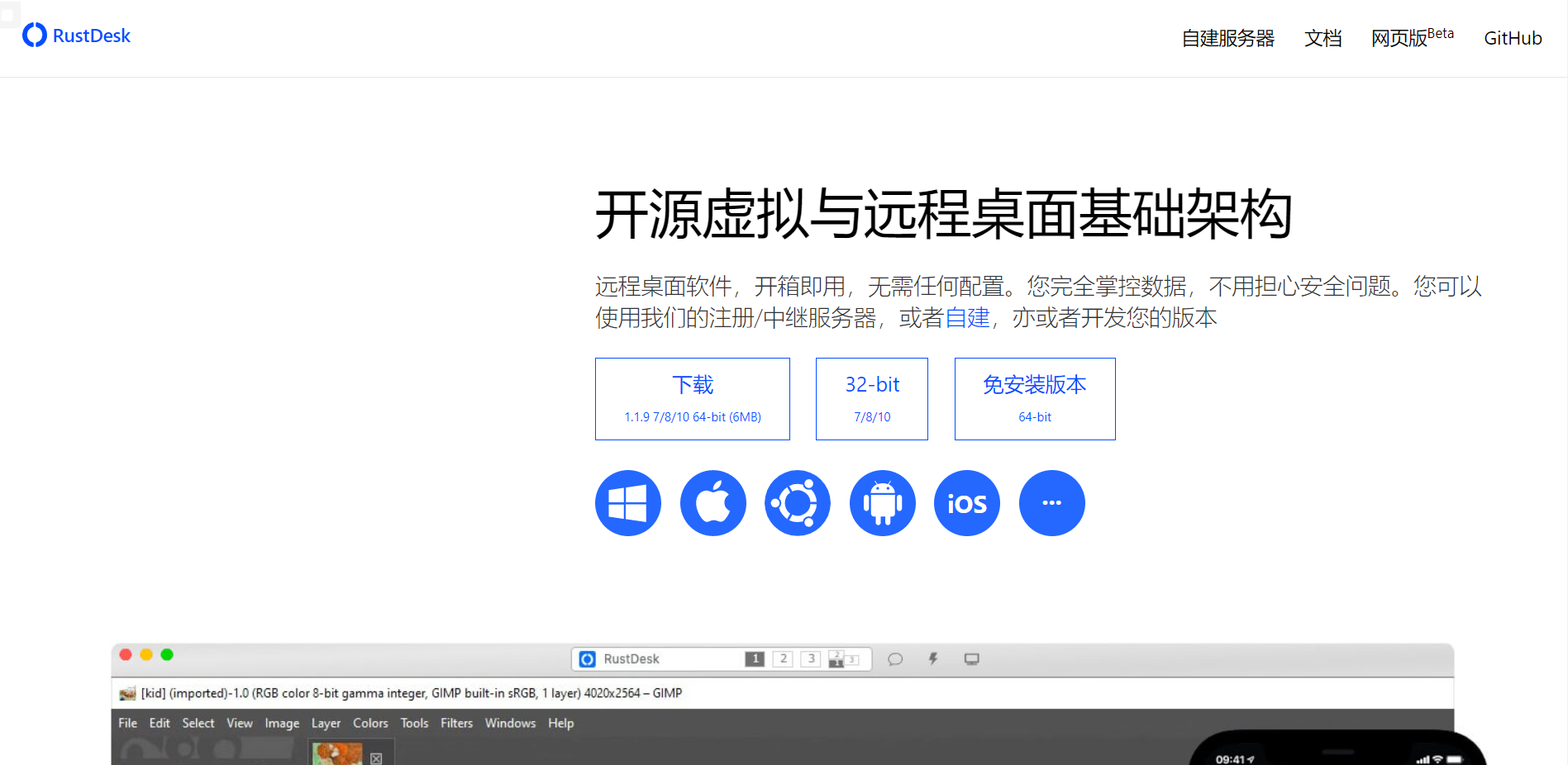Open the View menu in GIMP screenshot
The image size is (1568, 765).
pos(240,723)
